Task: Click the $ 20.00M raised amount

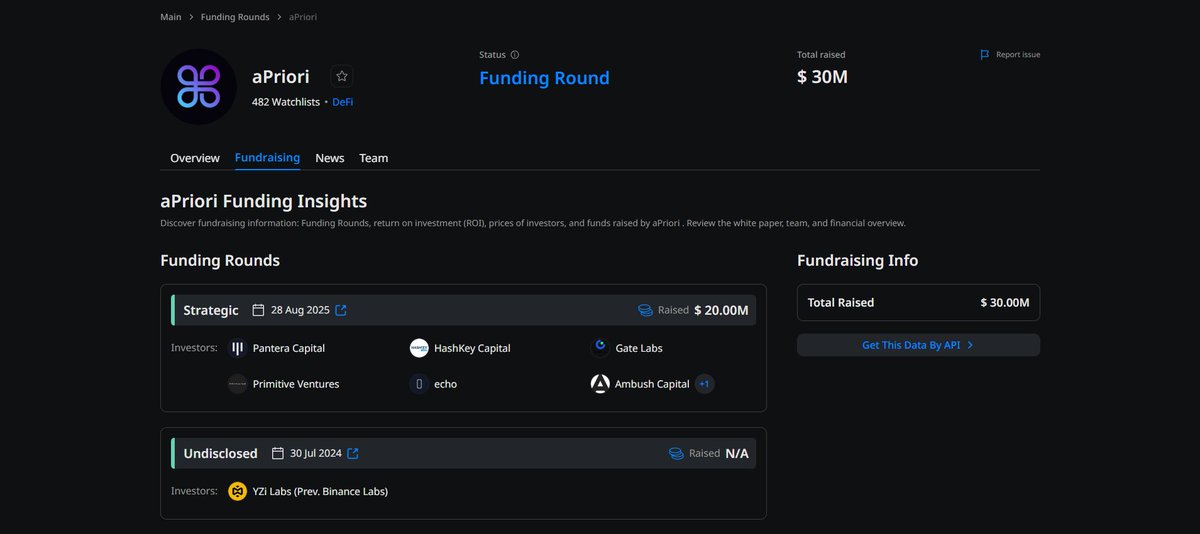Action: [x=721, y=310]
